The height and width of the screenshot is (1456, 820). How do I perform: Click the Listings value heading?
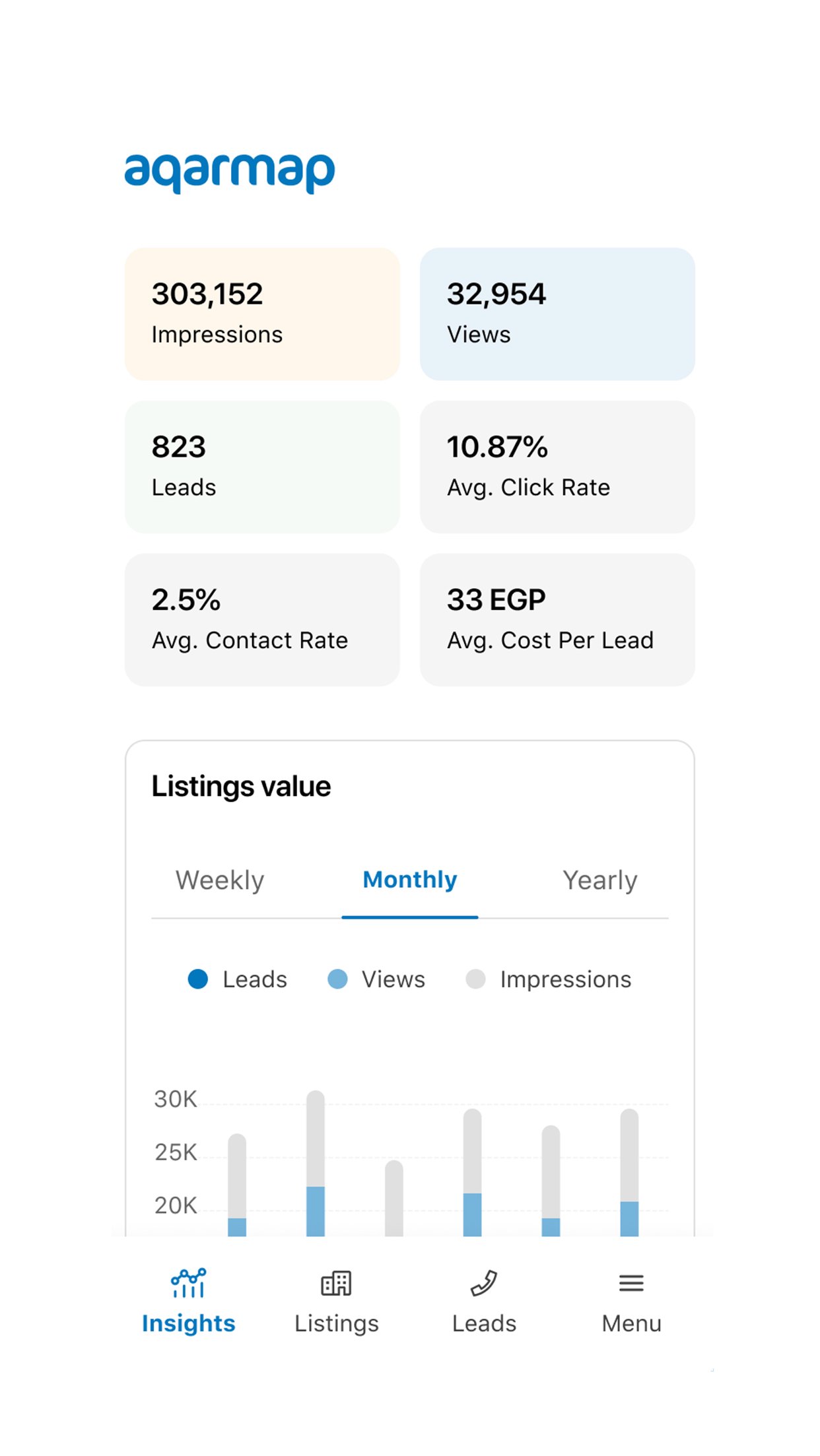(241, 786)
